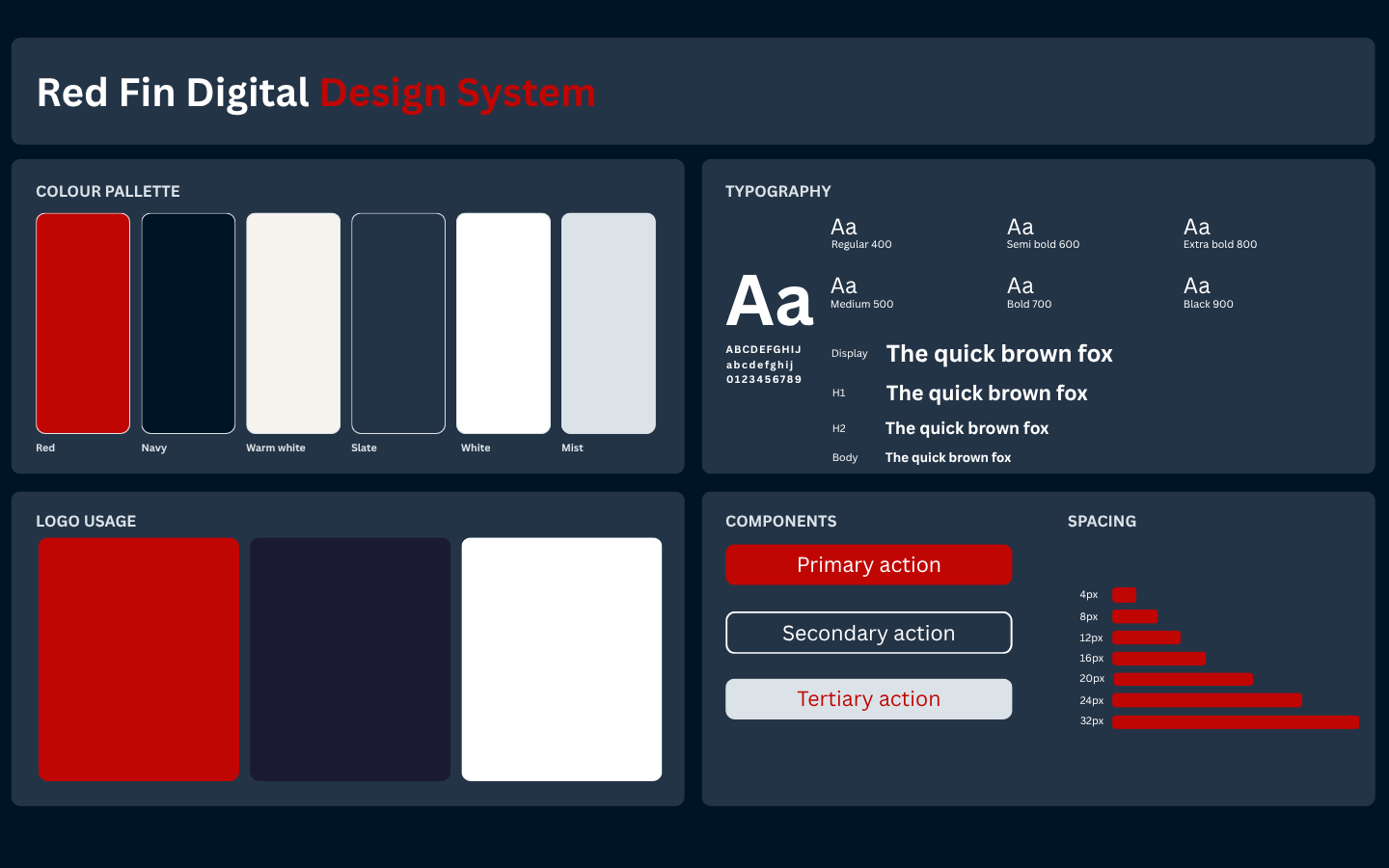
Task: Pick the Red colour swatch
Action: click(x=83, y=323)
